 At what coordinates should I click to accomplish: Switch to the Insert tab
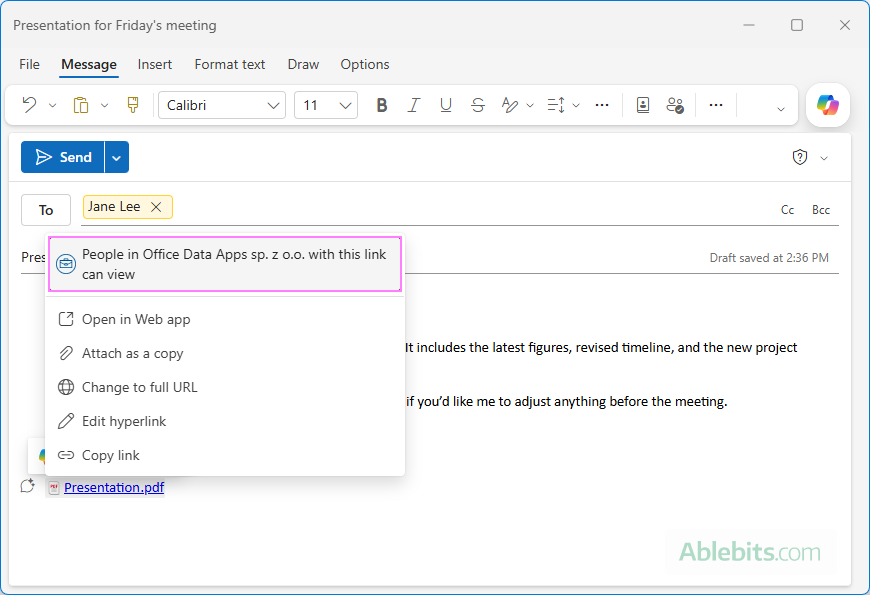155,64
